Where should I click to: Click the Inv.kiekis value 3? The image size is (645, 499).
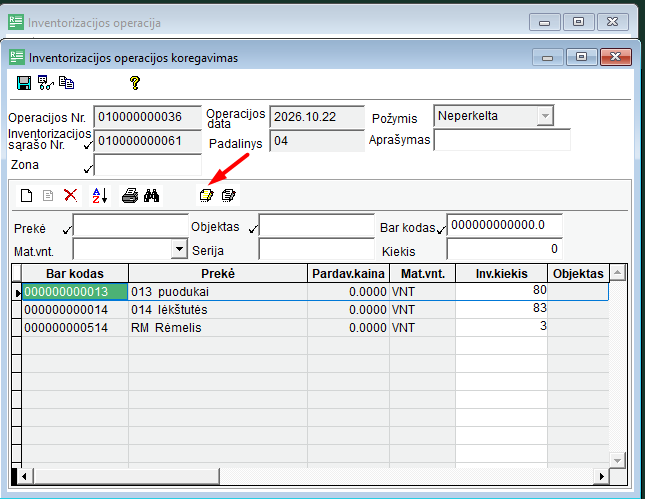(x=501, y=328)
